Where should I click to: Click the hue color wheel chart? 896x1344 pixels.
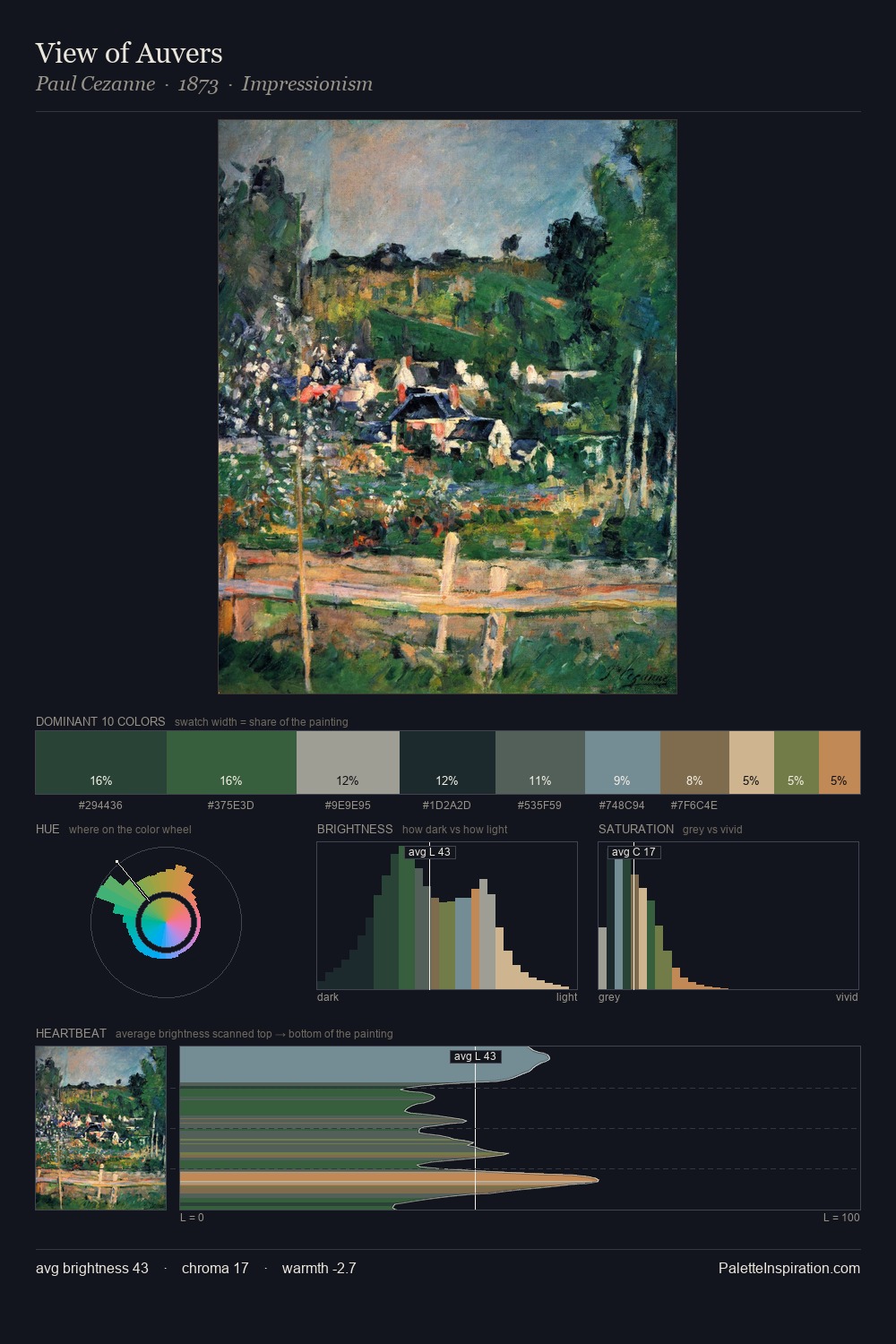(x=166, y=922)
